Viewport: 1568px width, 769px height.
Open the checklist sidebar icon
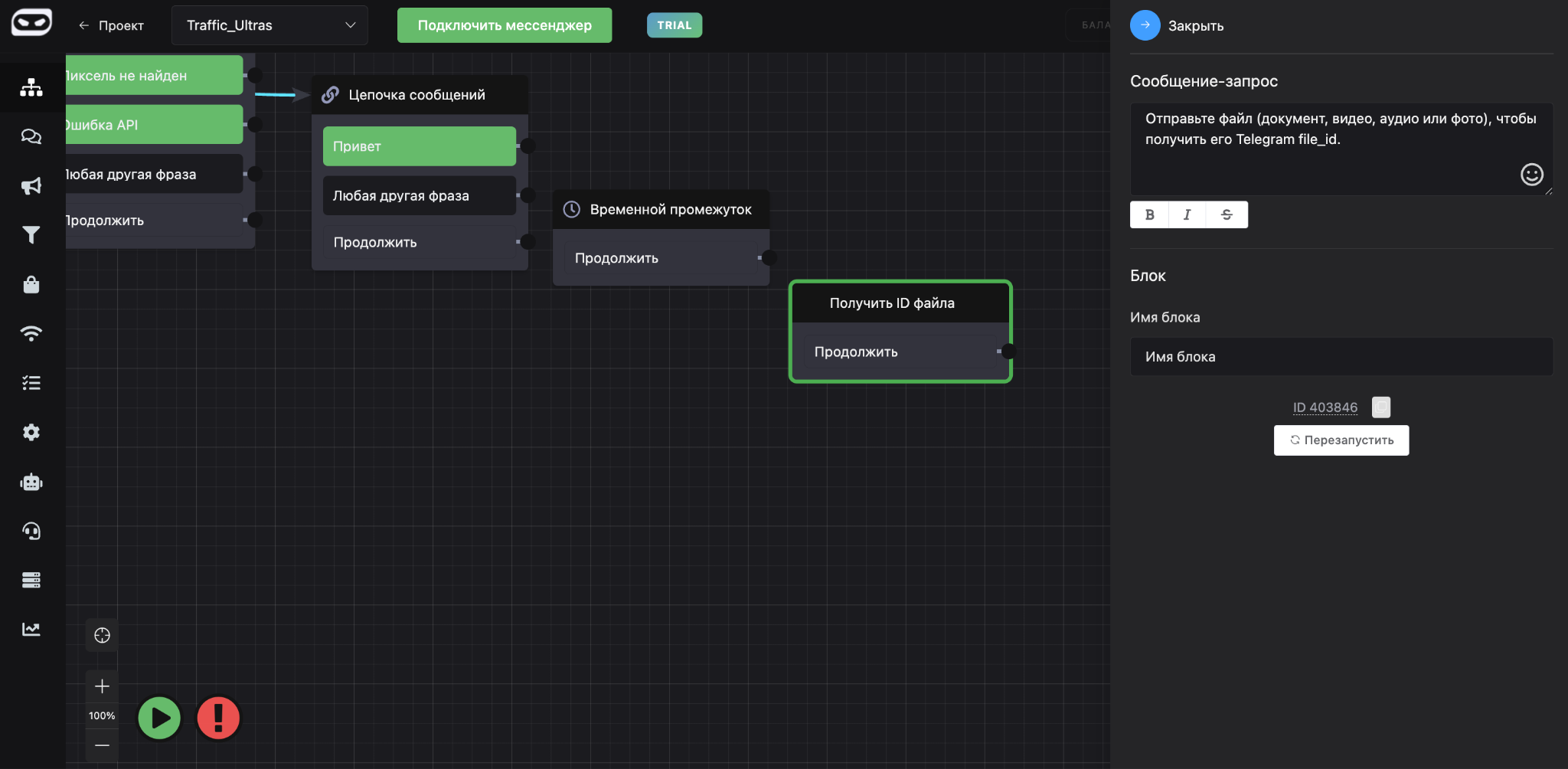point(31,383)
